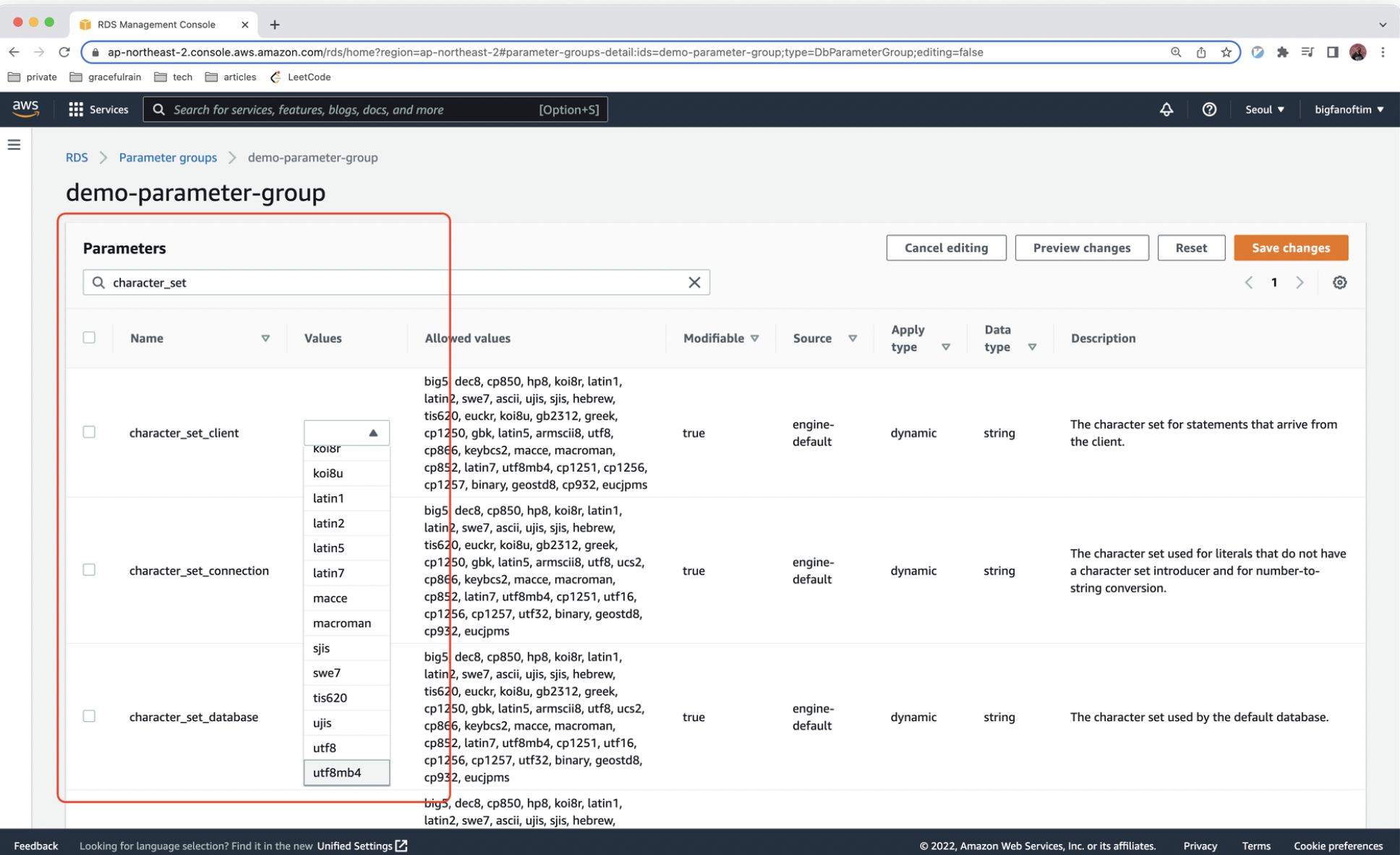Image resolution: width=1400 pixels, height=855 pixels.
Task: Open table preferences gear icon
Action: [x=1339, y=282]
